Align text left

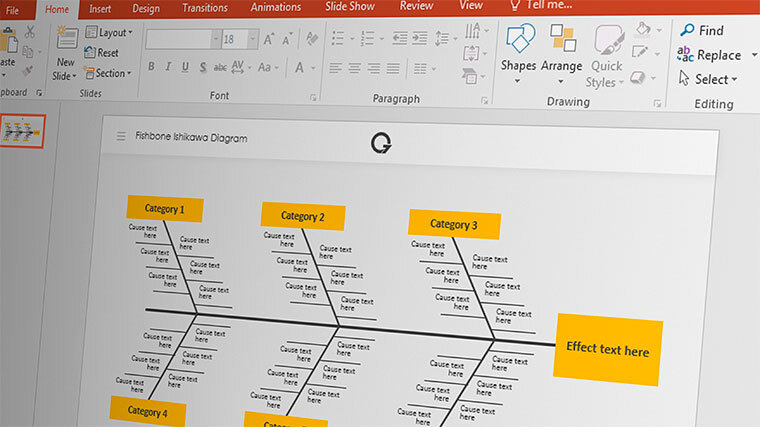pos(335,68)
